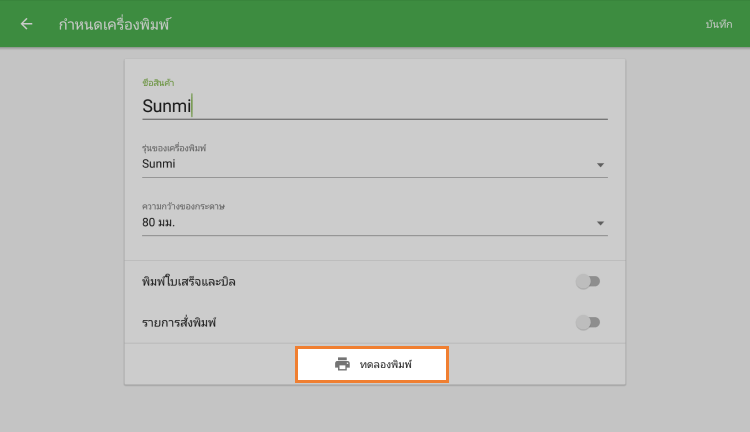Click the ทดลองพิมพ์ test print button

coord(372,365)
